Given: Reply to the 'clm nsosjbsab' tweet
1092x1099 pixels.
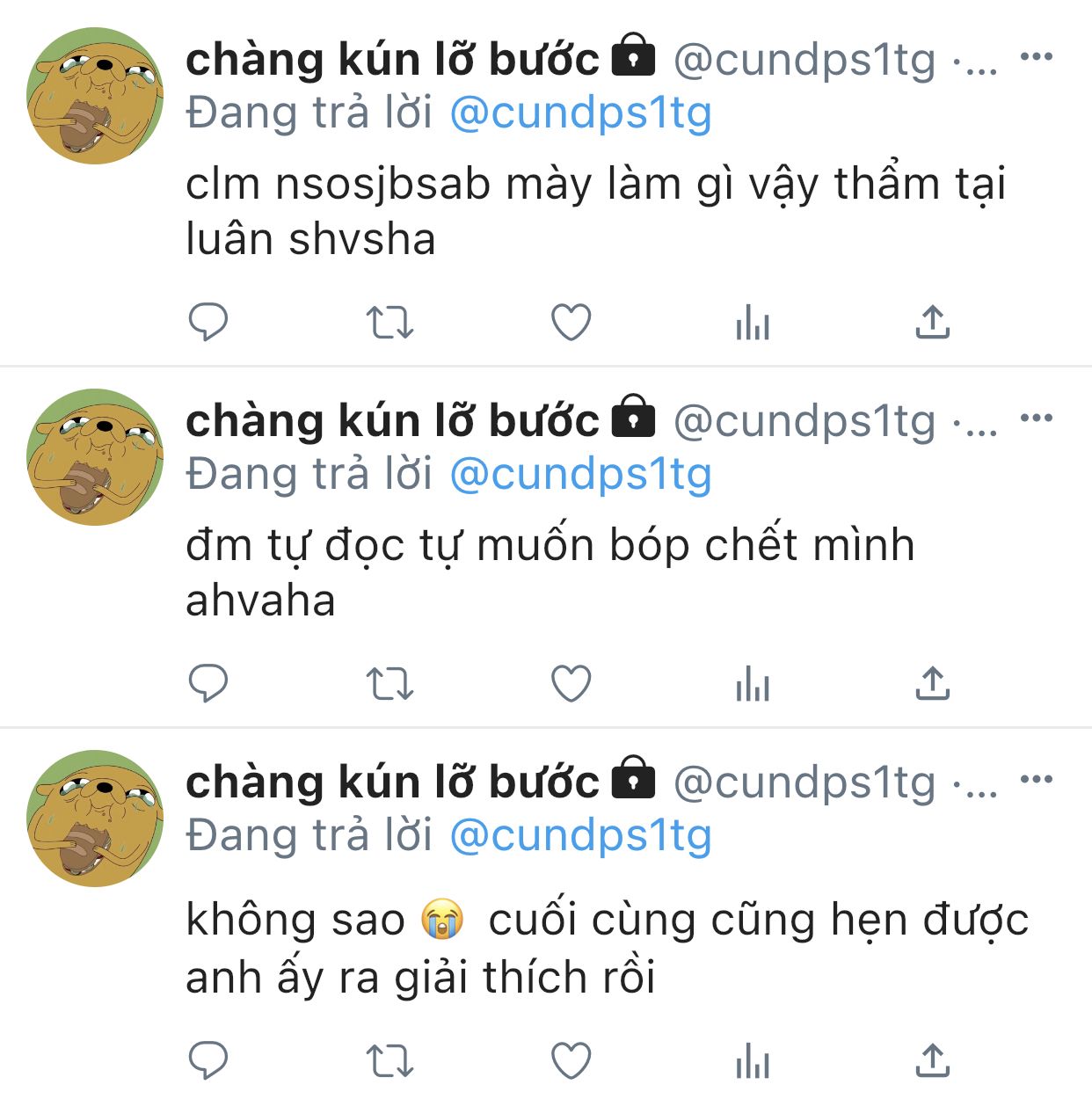Looking at the screenshot, I should click(208, 322).
